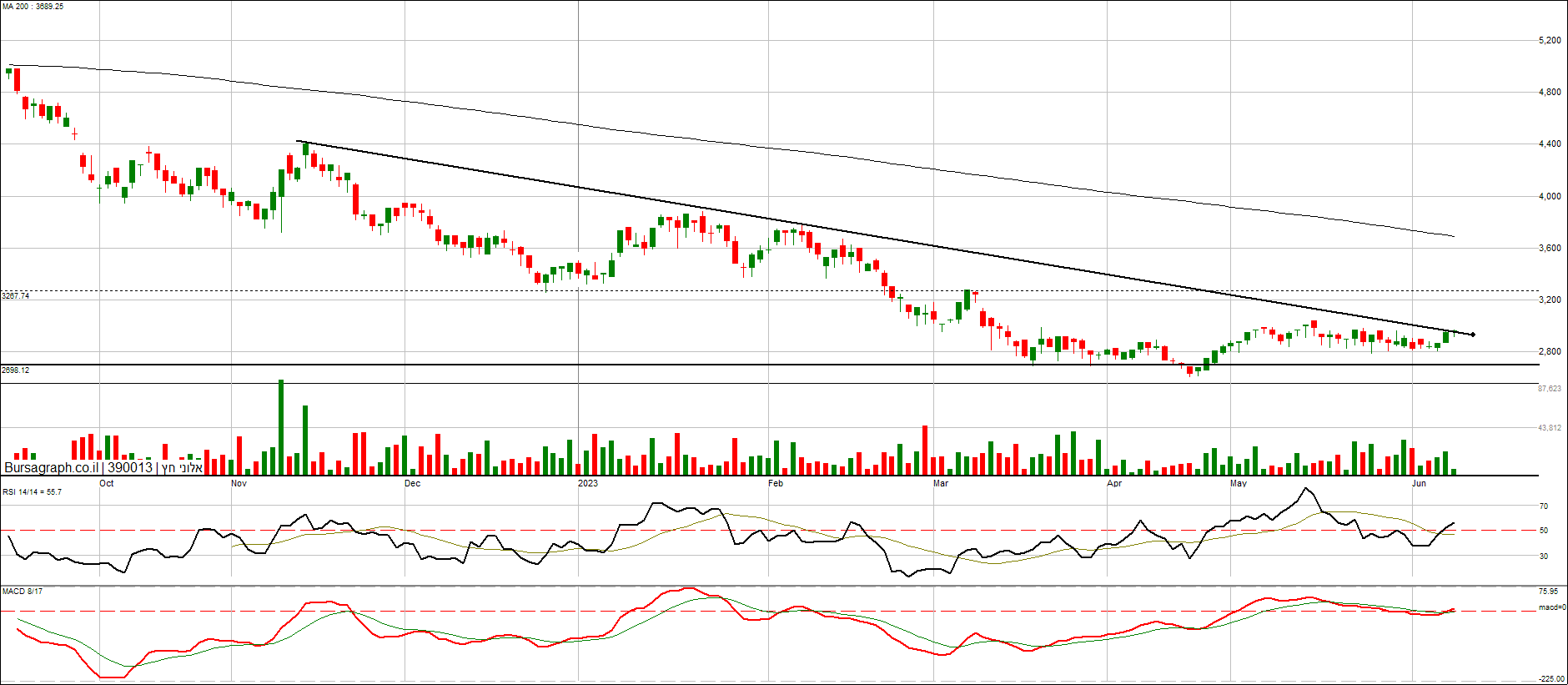Click the Feb date label
This screenshot has height=685, width=1568.
(776, 483)
